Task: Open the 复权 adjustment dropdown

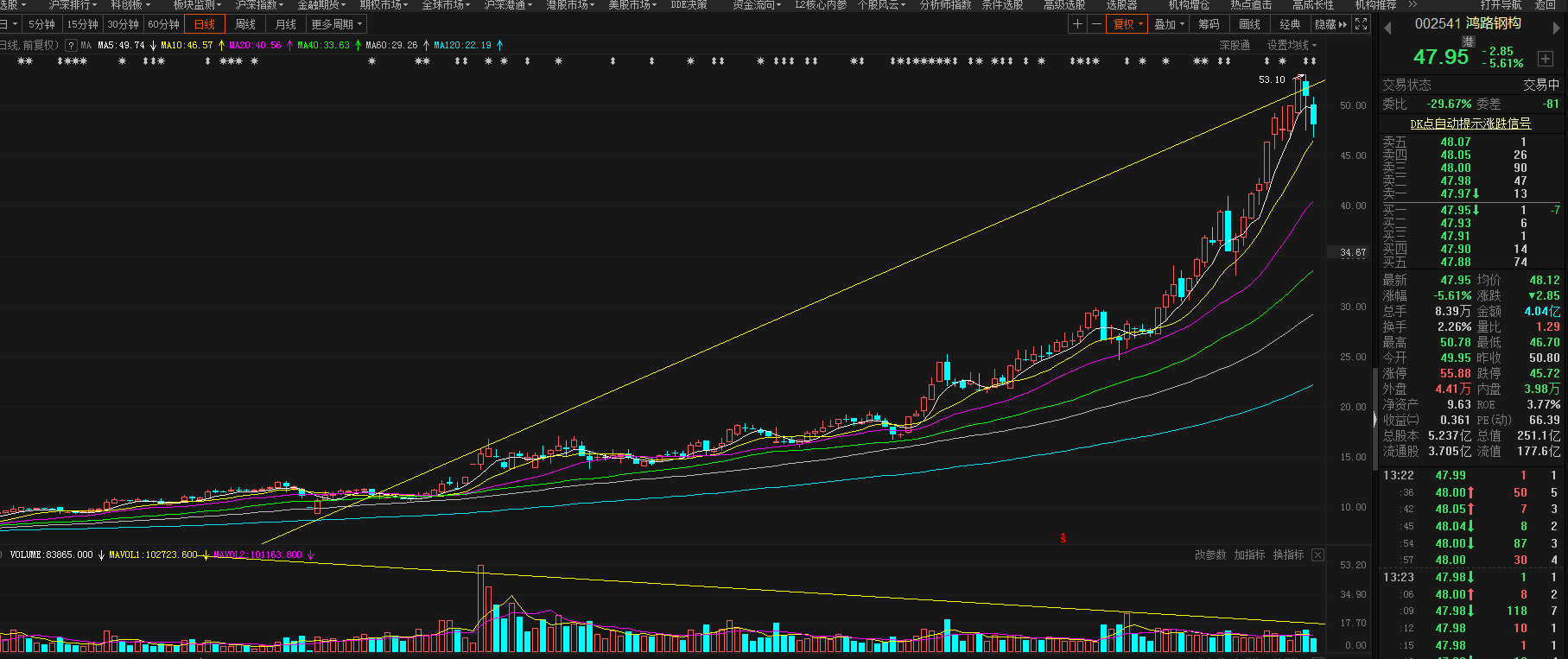Action: [1128, 24]
